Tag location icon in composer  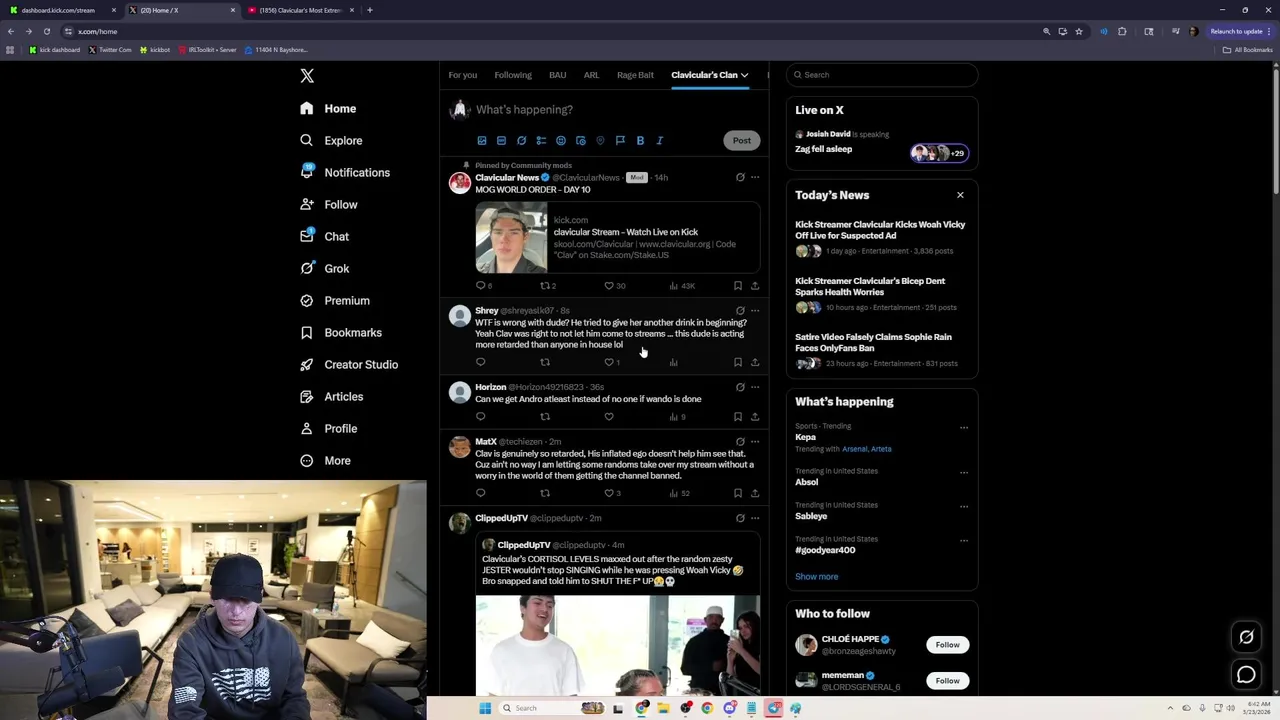[600, 140]
